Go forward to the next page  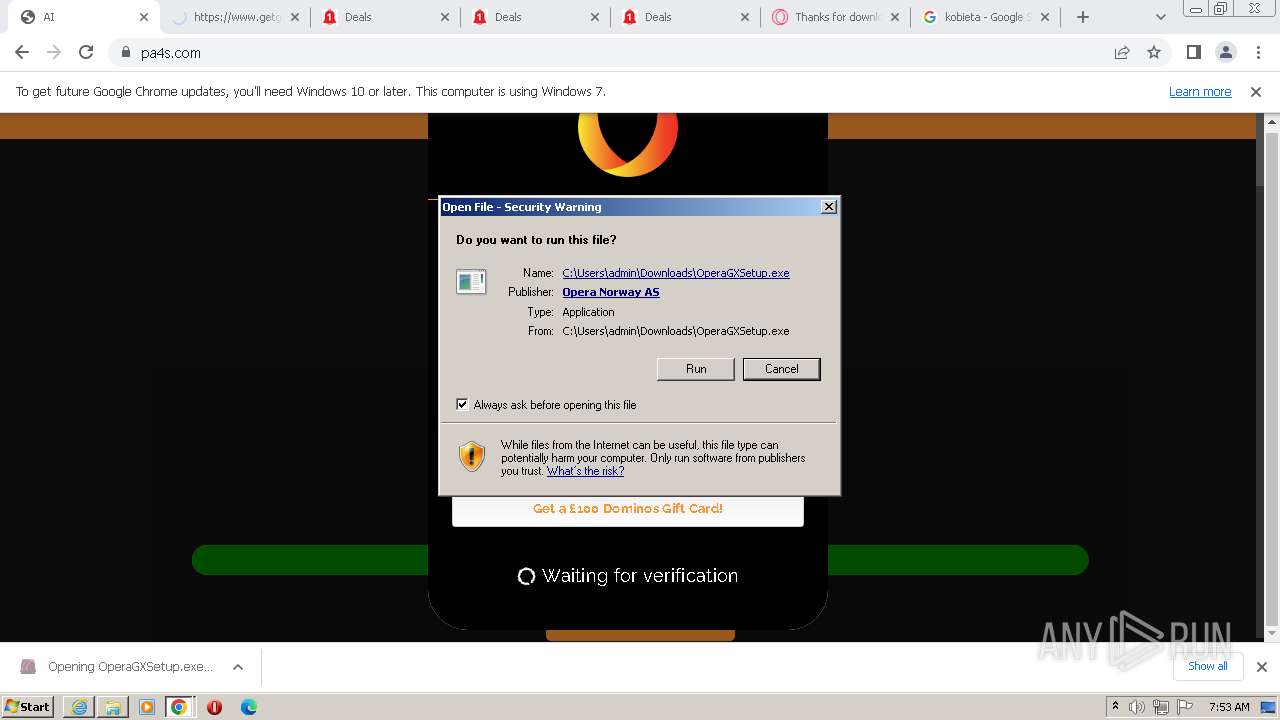click(54, 53)
